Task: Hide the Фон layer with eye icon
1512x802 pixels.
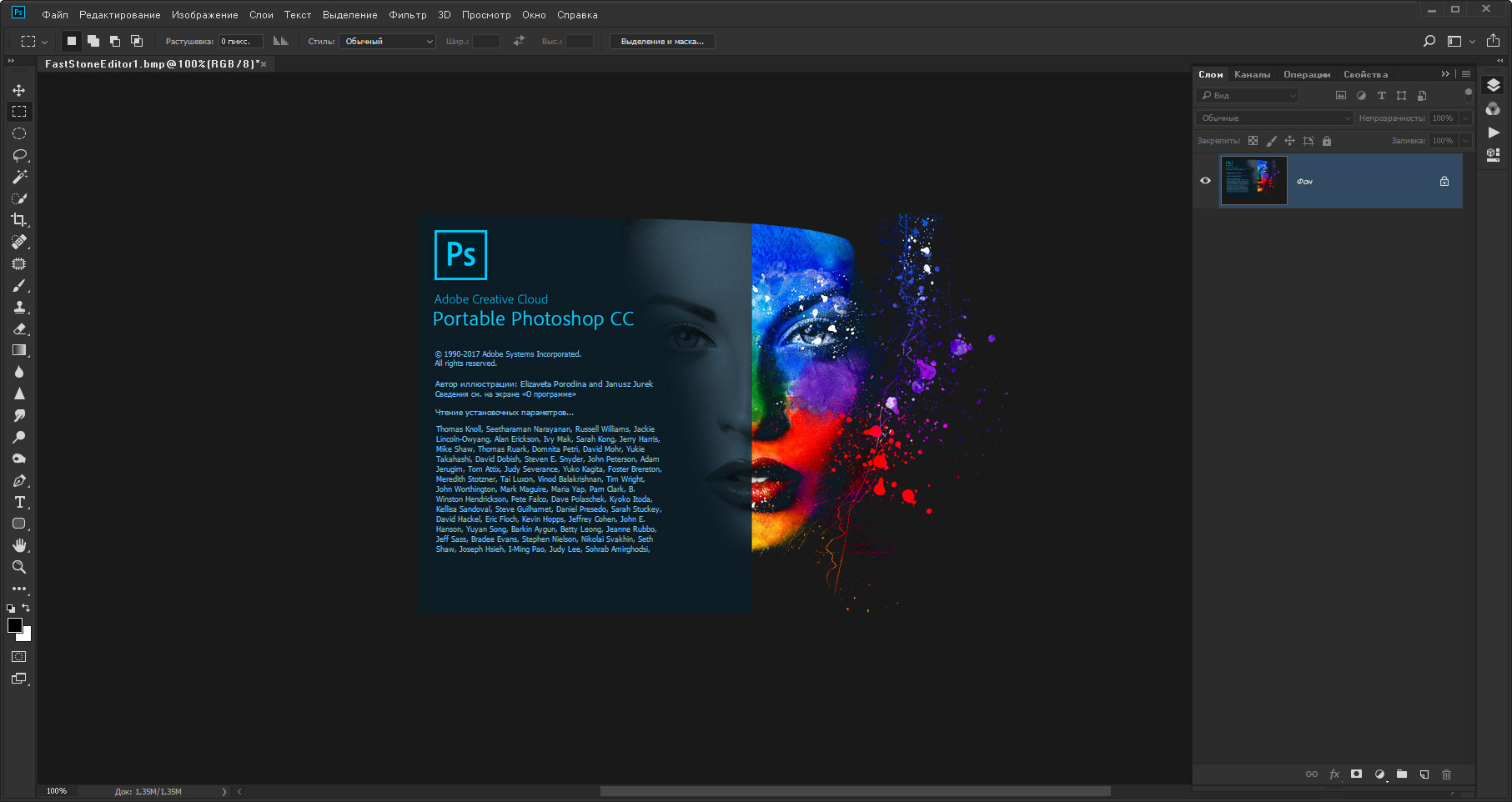Action: point(1205,181)
